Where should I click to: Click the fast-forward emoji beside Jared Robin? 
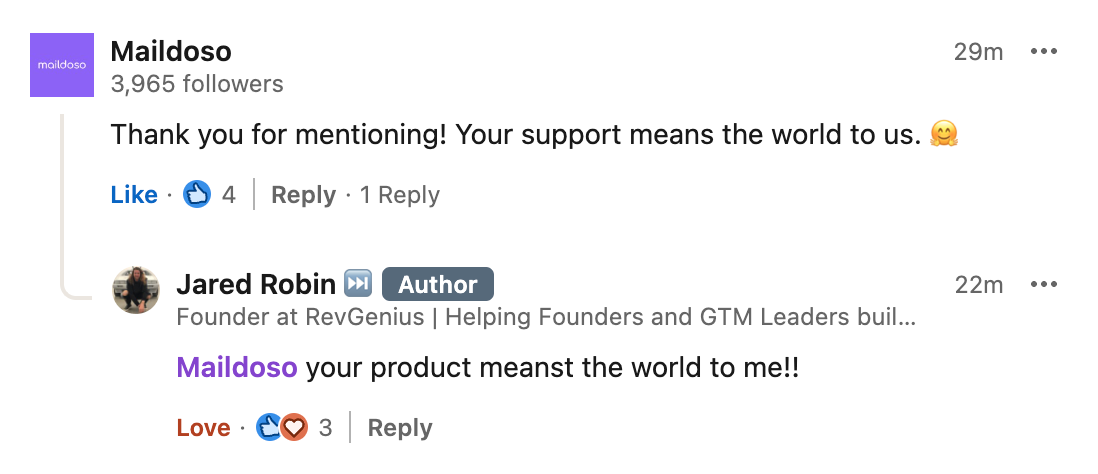(x=358, y=283)
